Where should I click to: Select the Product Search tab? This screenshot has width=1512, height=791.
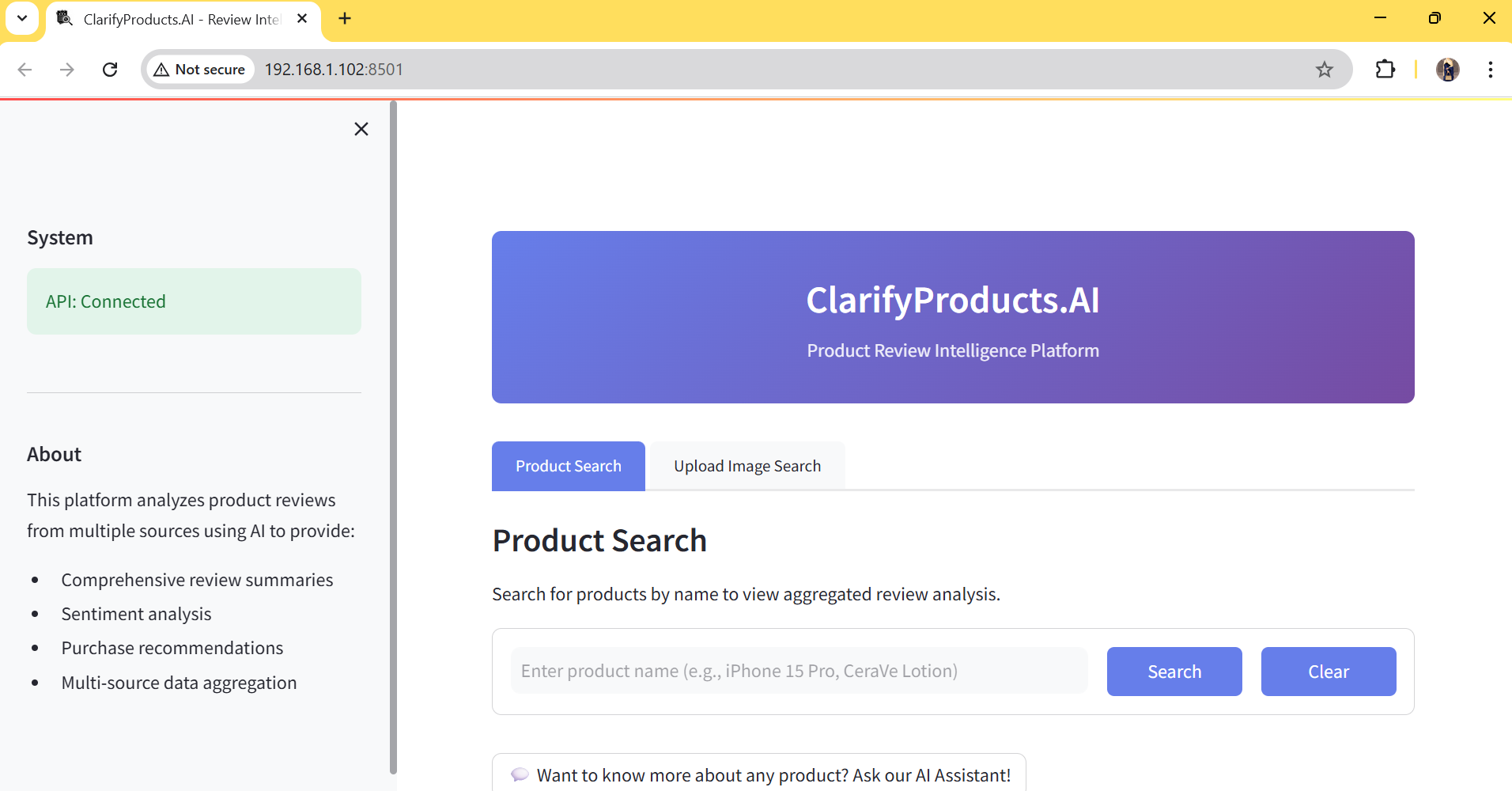click(x=568, y=466)
